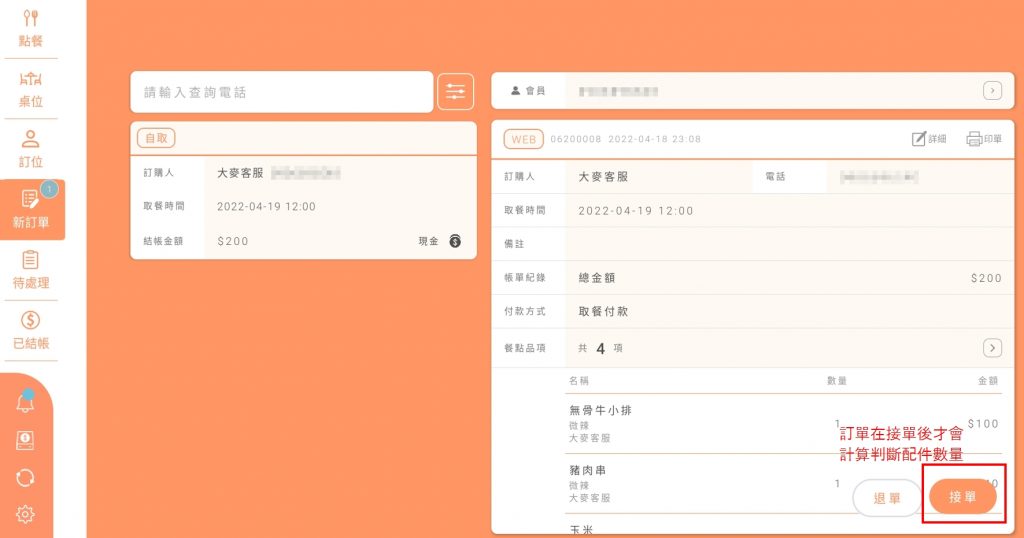Open 詳細 order details
This screenshot has height=538, width=1024.
[929, 139]
